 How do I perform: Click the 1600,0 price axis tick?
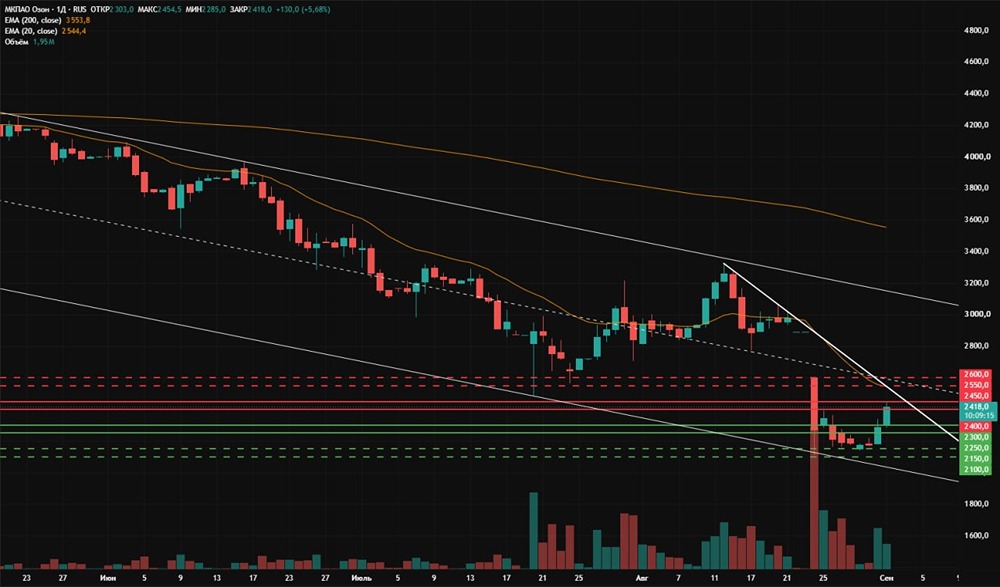[x=976, y=535]
